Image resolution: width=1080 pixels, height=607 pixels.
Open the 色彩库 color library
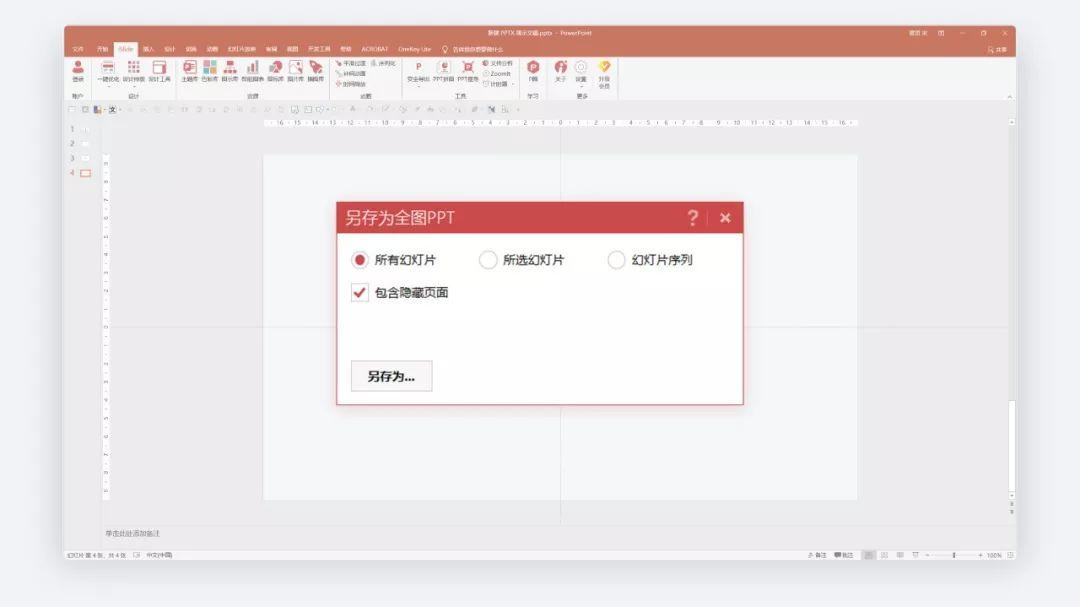click(x=208, y=70)
